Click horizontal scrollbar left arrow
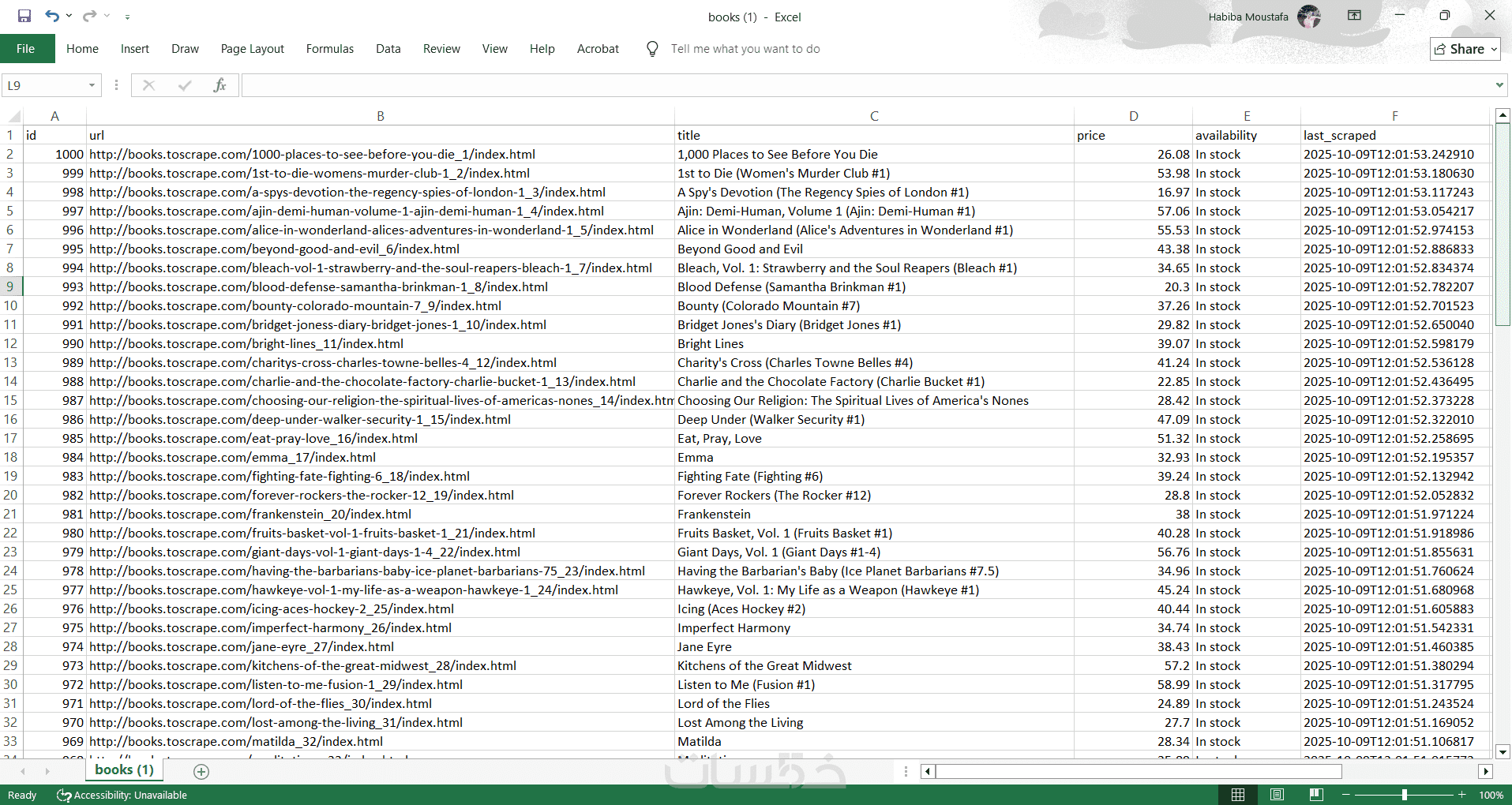Viewport: 1512px width, 805px height. click(928, 771)
